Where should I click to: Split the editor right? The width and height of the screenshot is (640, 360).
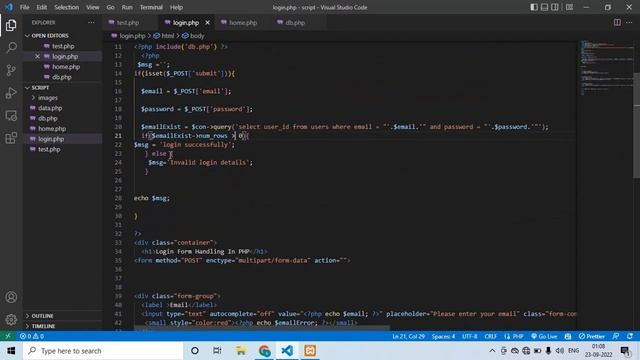tap(617, 23)
